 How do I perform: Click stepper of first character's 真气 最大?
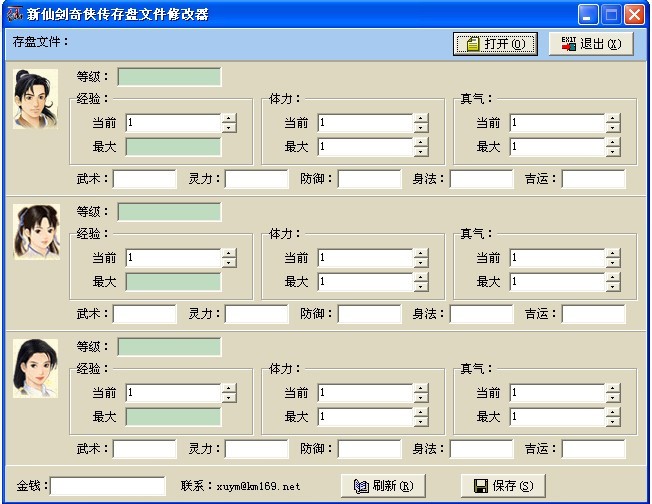point(612,147)
